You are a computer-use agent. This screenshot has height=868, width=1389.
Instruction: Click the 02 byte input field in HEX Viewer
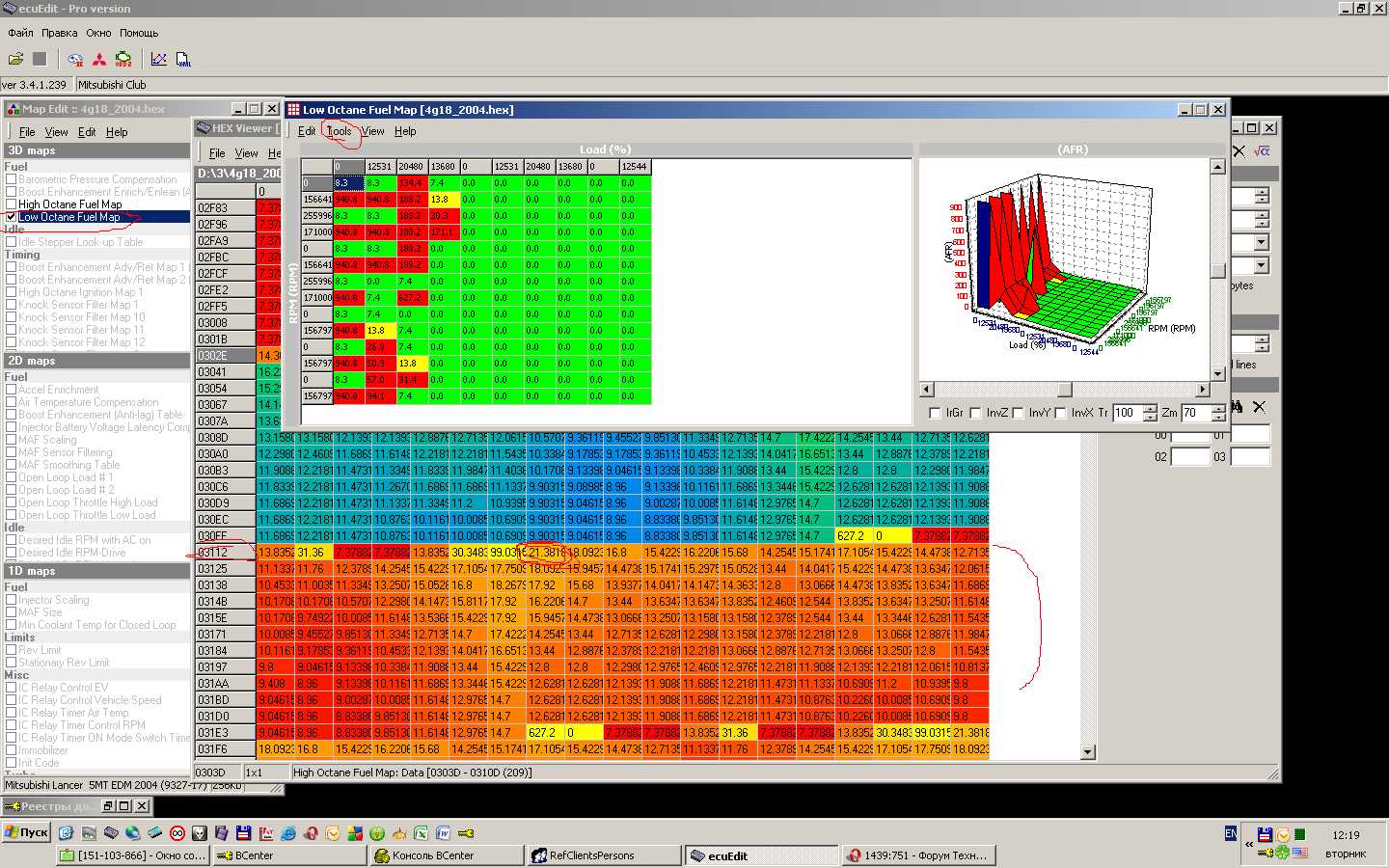(x=1189, y=457)
